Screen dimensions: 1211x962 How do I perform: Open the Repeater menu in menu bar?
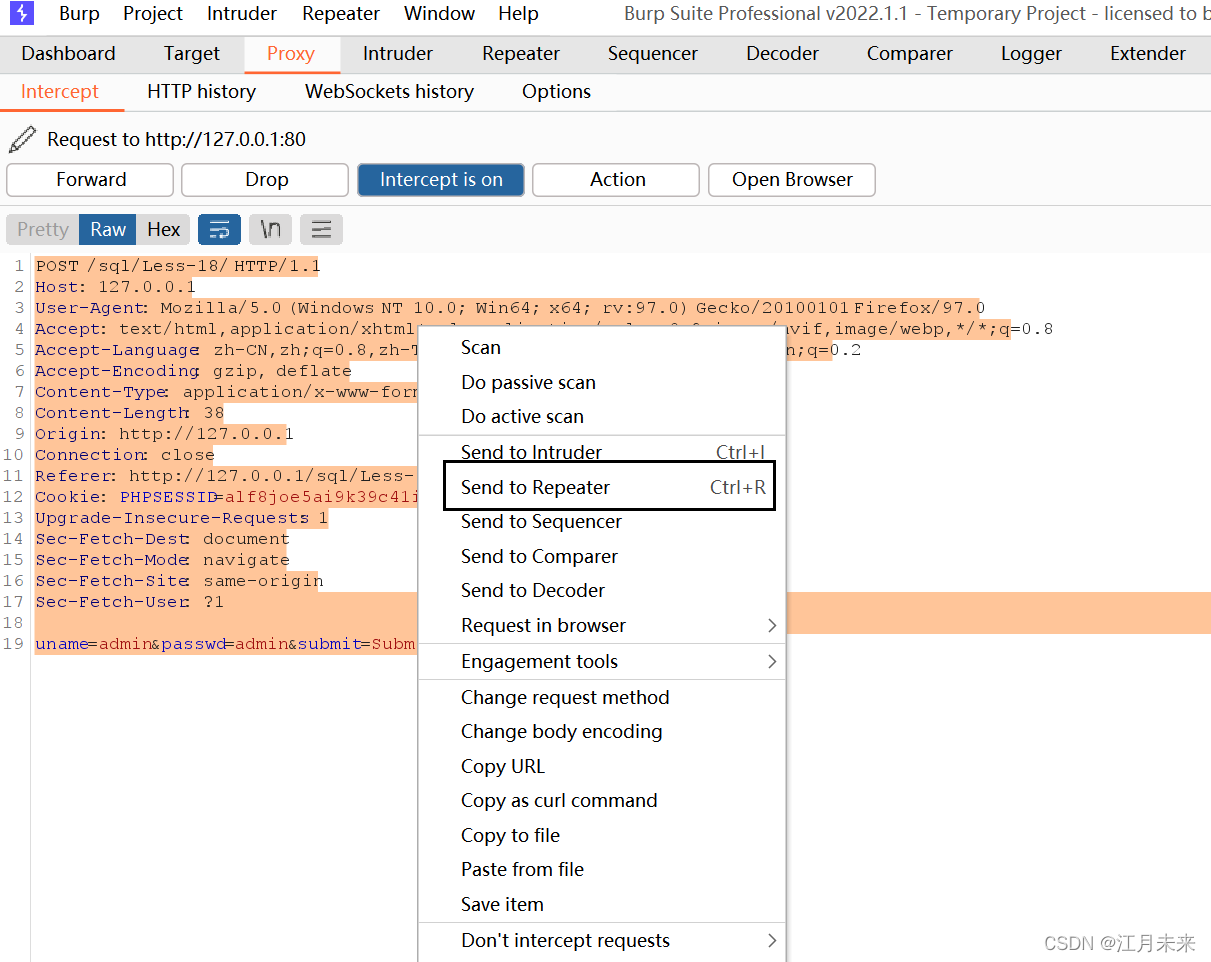click(341, 14)
